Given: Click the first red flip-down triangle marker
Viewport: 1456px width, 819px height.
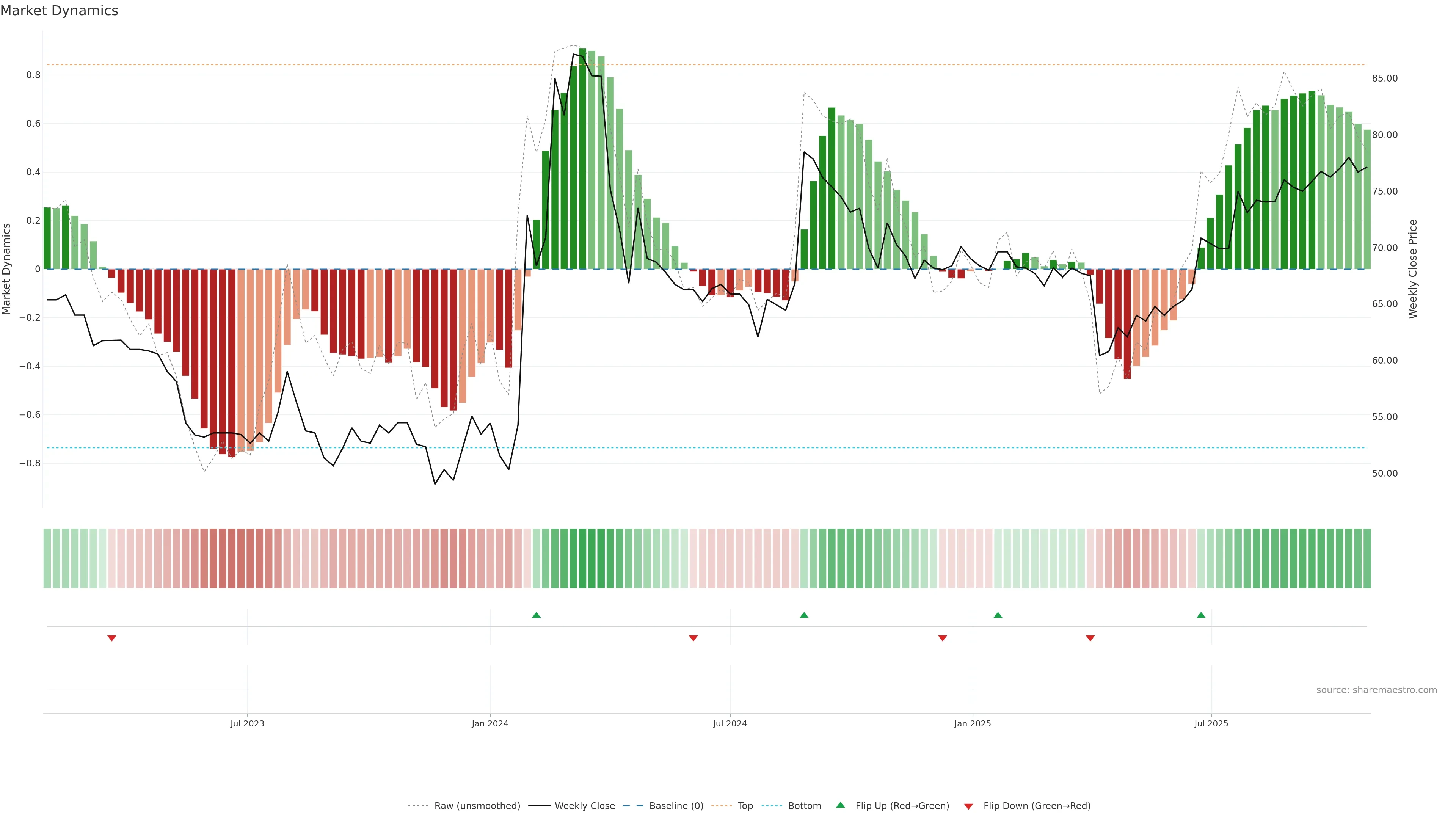Looking at the screenshot, I should pos(112,638).
